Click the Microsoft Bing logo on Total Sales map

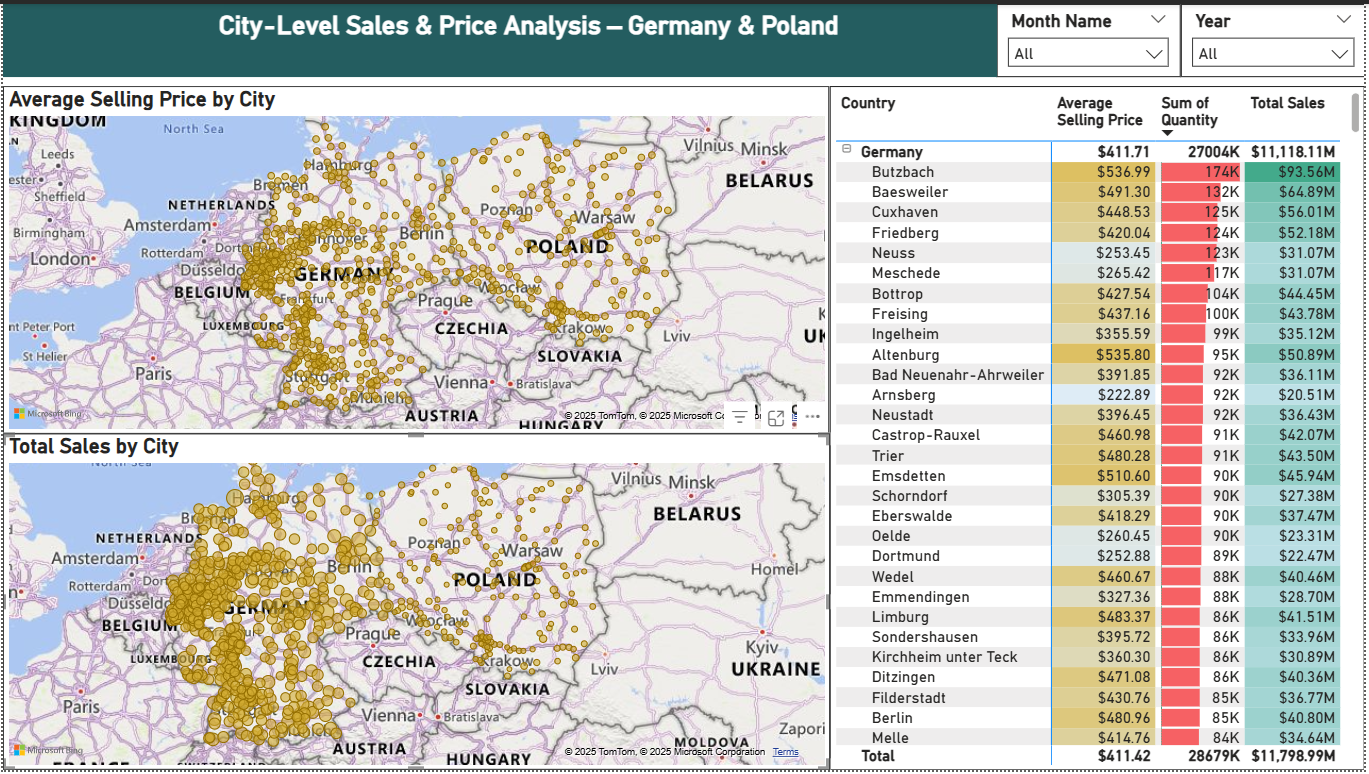coord(48,750)
